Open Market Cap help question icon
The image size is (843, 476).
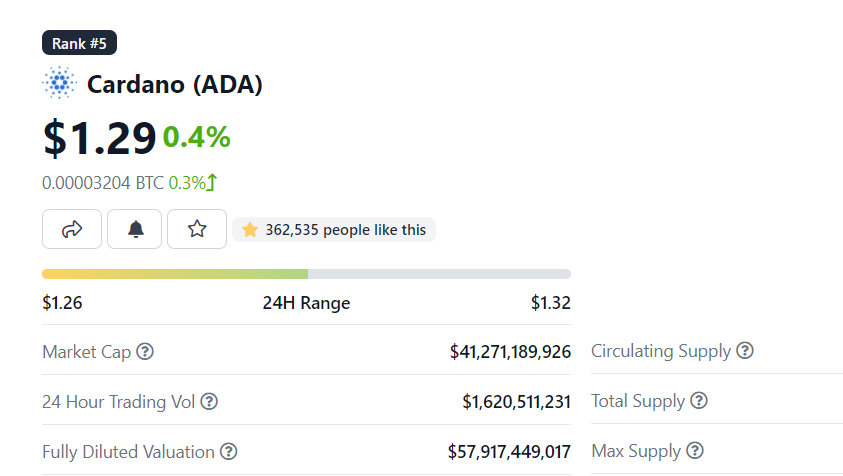coord(145,352)
